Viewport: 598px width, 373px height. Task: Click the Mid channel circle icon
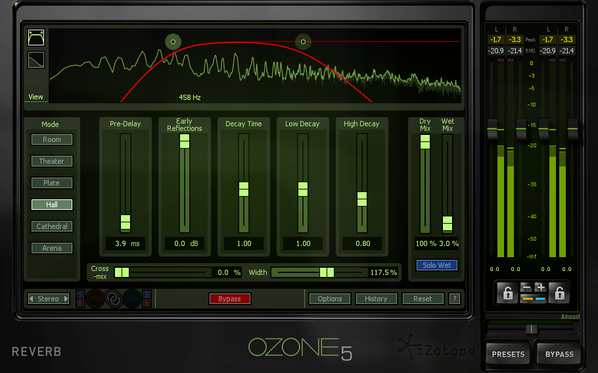tap(95, 299)
